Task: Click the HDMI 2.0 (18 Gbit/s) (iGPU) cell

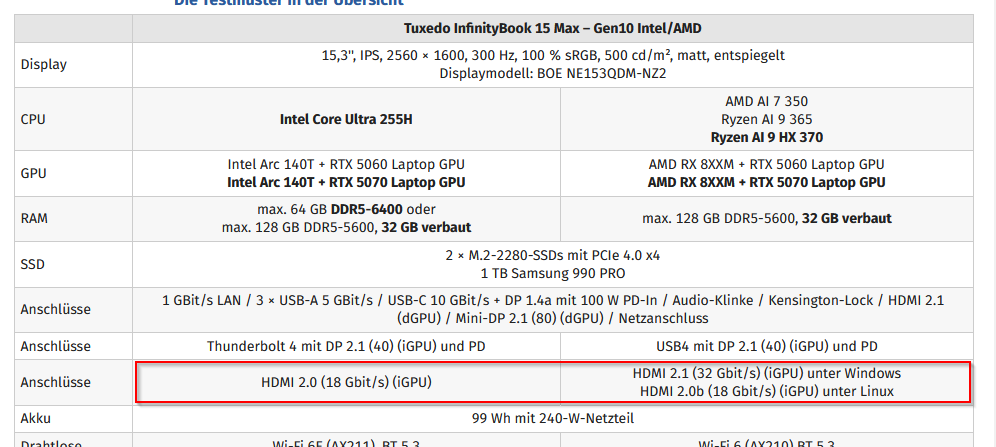Action: point(346,382)
